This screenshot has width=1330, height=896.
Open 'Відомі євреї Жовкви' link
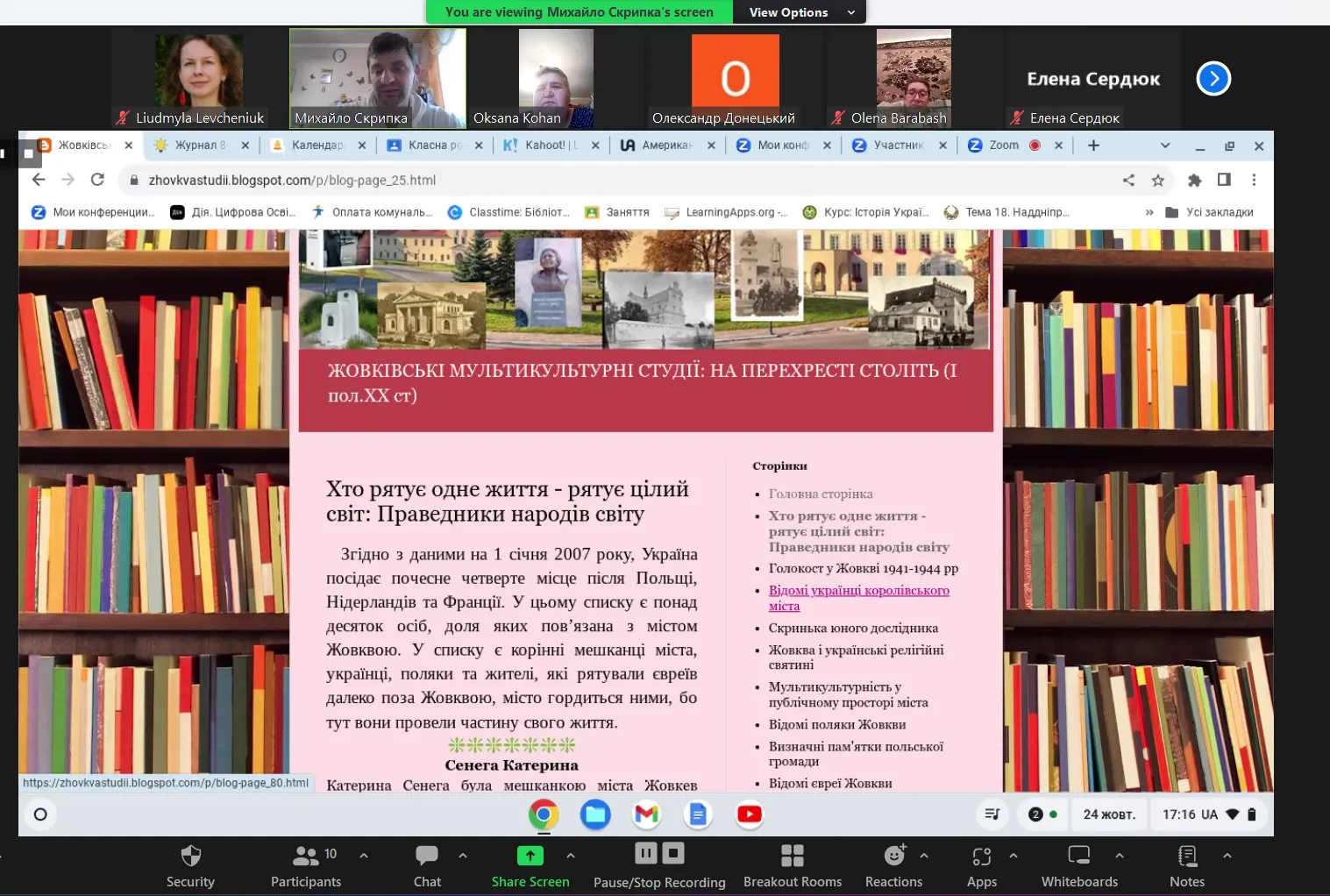830,783
